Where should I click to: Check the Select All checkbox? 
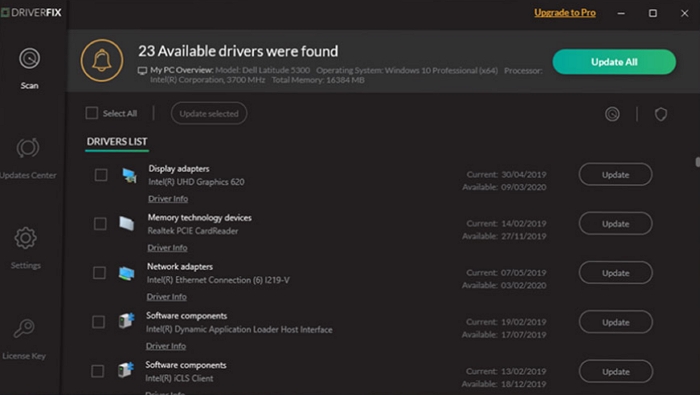click(x=92, y=113)
